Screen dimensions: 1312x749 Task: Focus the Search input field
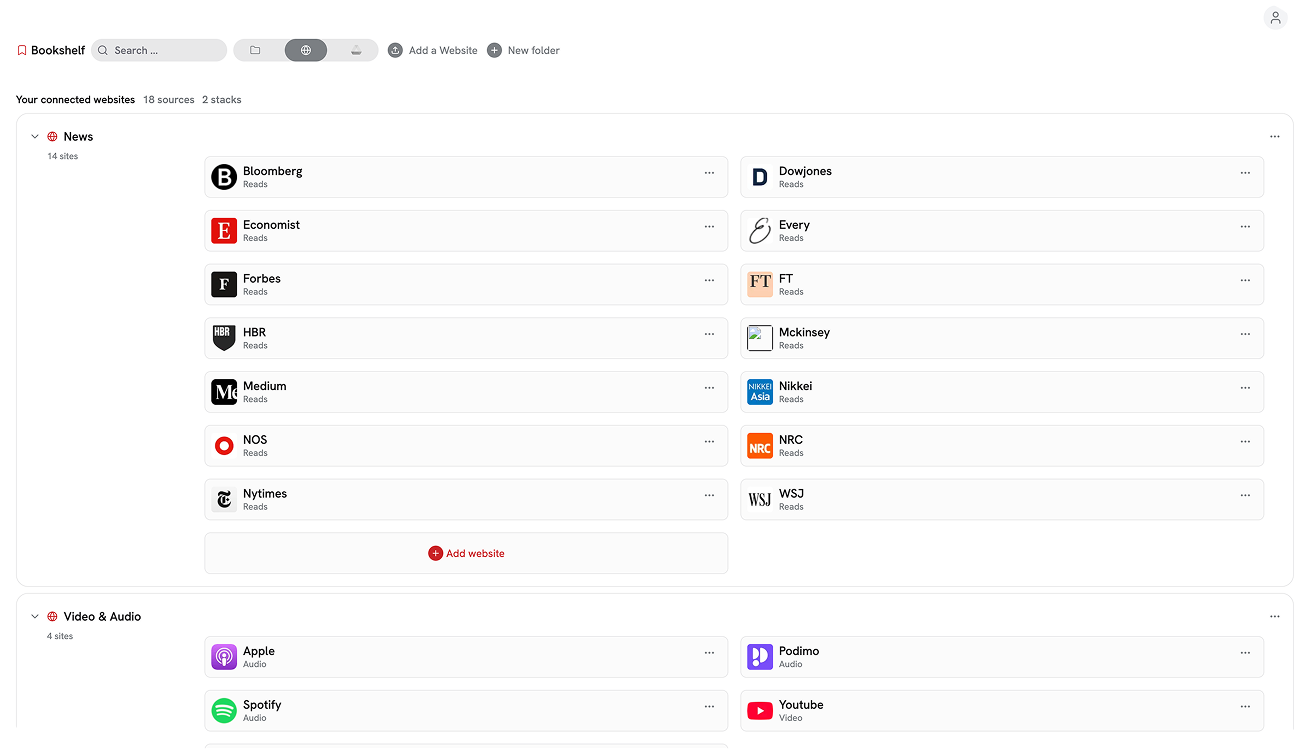(159, 50)
